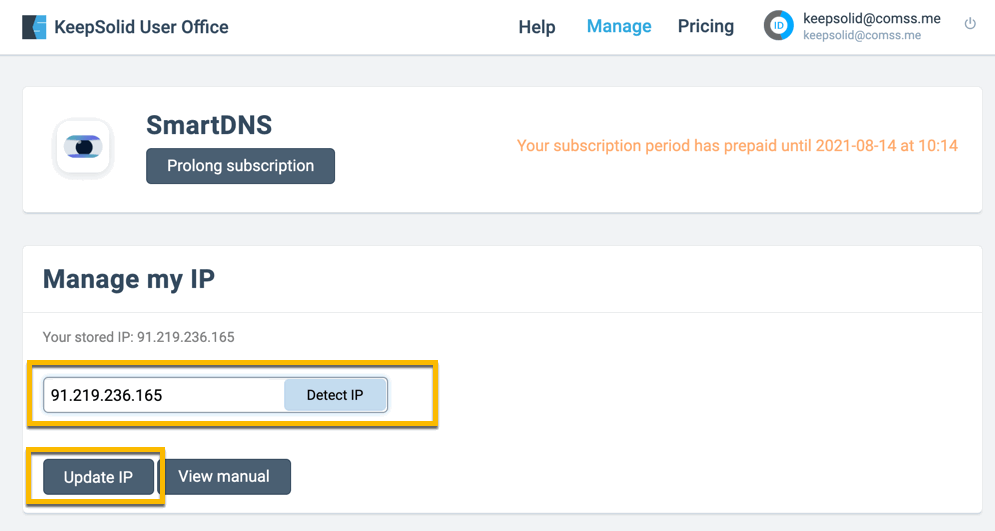Click the Manage my IP heading
Screen dimensions: 995x531
click(129, 279)
